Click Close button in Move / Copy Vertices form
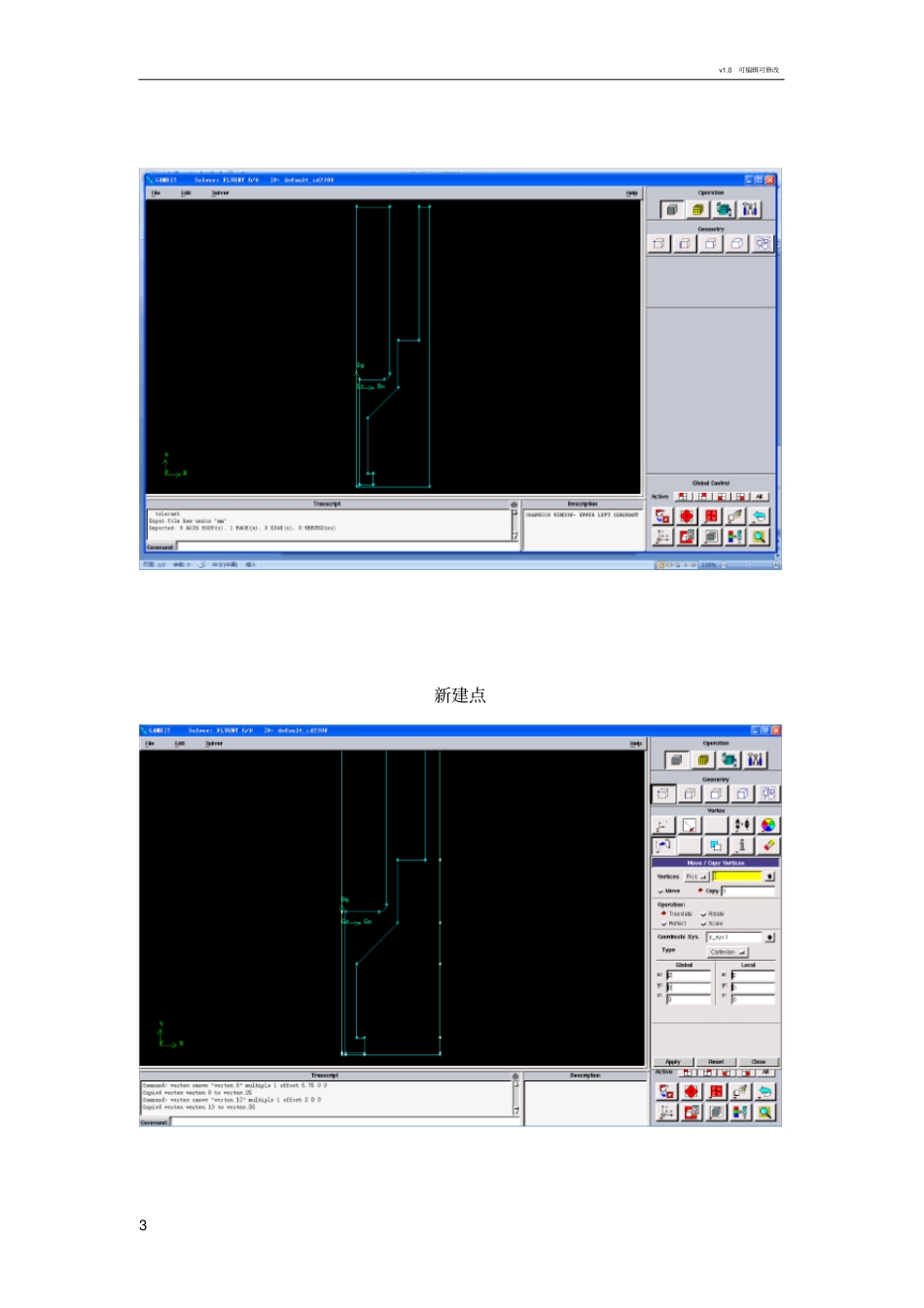Image resolution: width=924 pixels, height=1308 pixels. [x=759, y=1062]
